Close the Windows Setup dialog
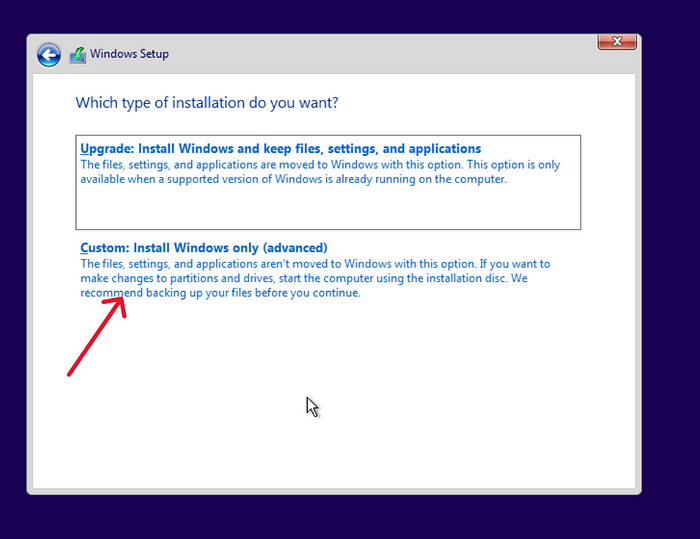This screenshot has width=700, height=539. pos(617,42)
